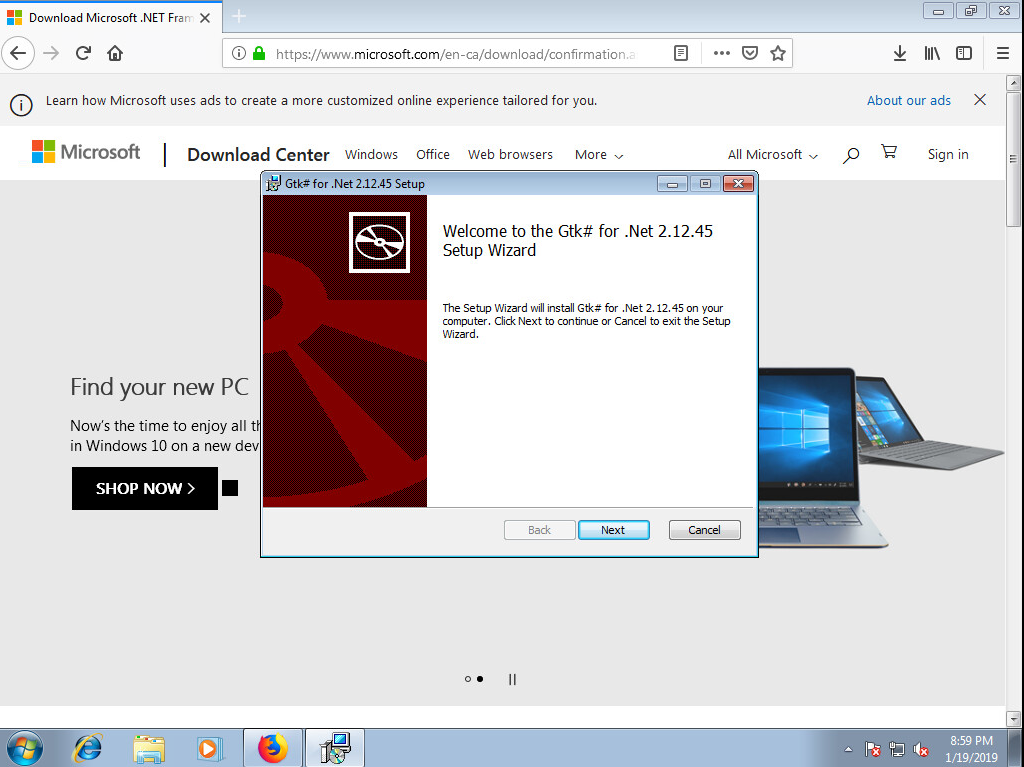Image resolution: width=1024 pixels, height=767 pixels.
Task: Click the muted volume tray icon
Action: click(x=921, y=749)
